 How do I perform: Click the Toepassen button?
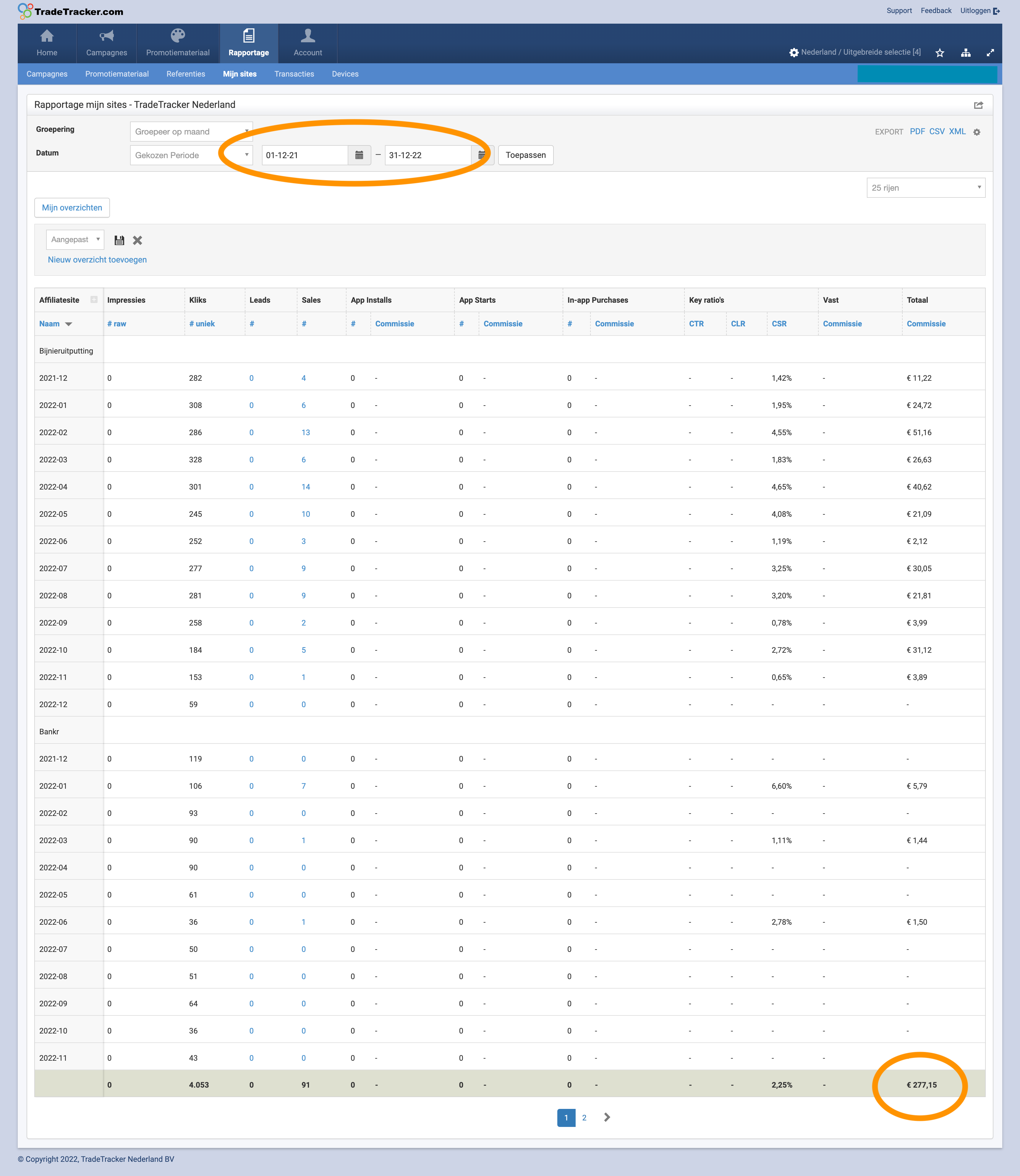(525, 155)
